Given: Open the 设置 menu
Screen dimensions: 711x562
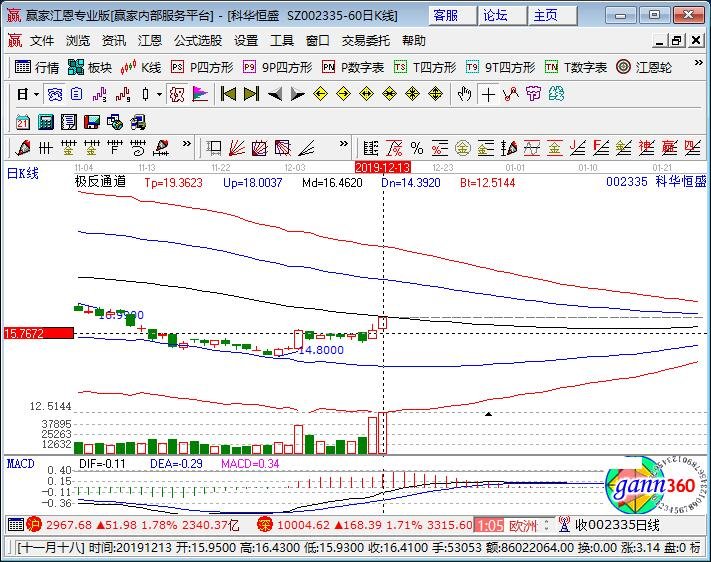Looking at the screenshot, I should point(246,41).
